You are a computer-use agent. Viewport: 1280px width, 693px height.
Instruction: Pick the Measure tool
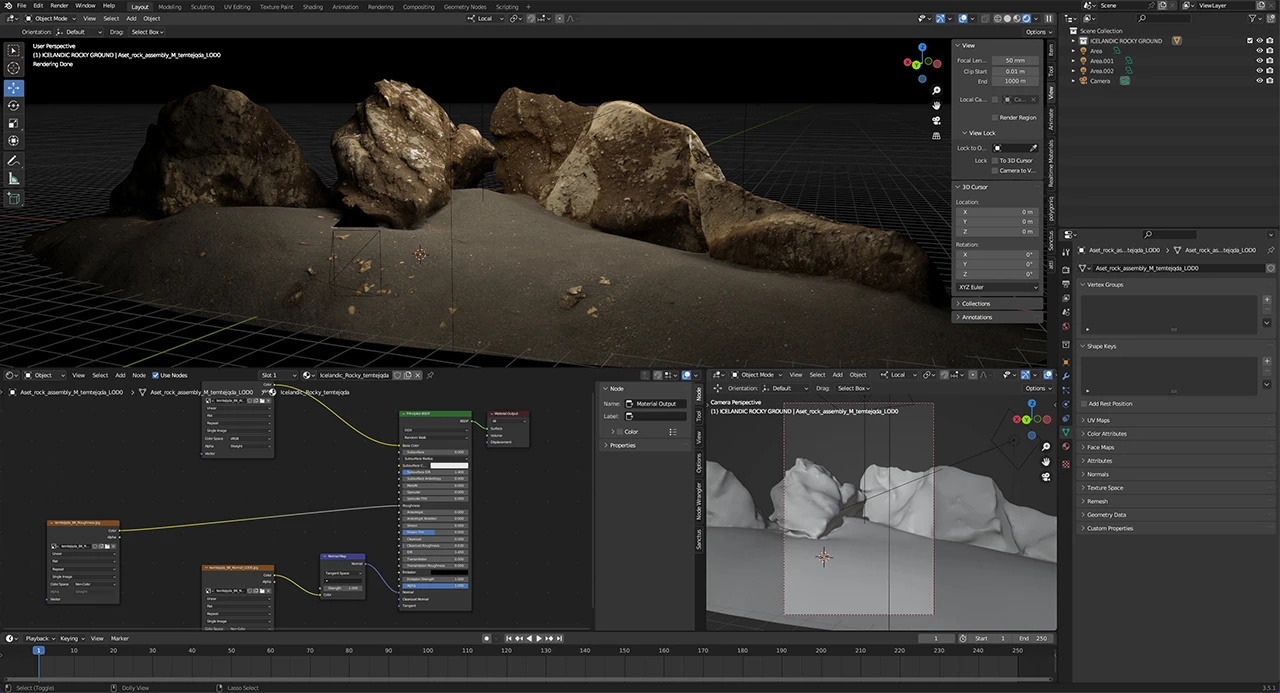pyautogui.click(x=14, y=178)
